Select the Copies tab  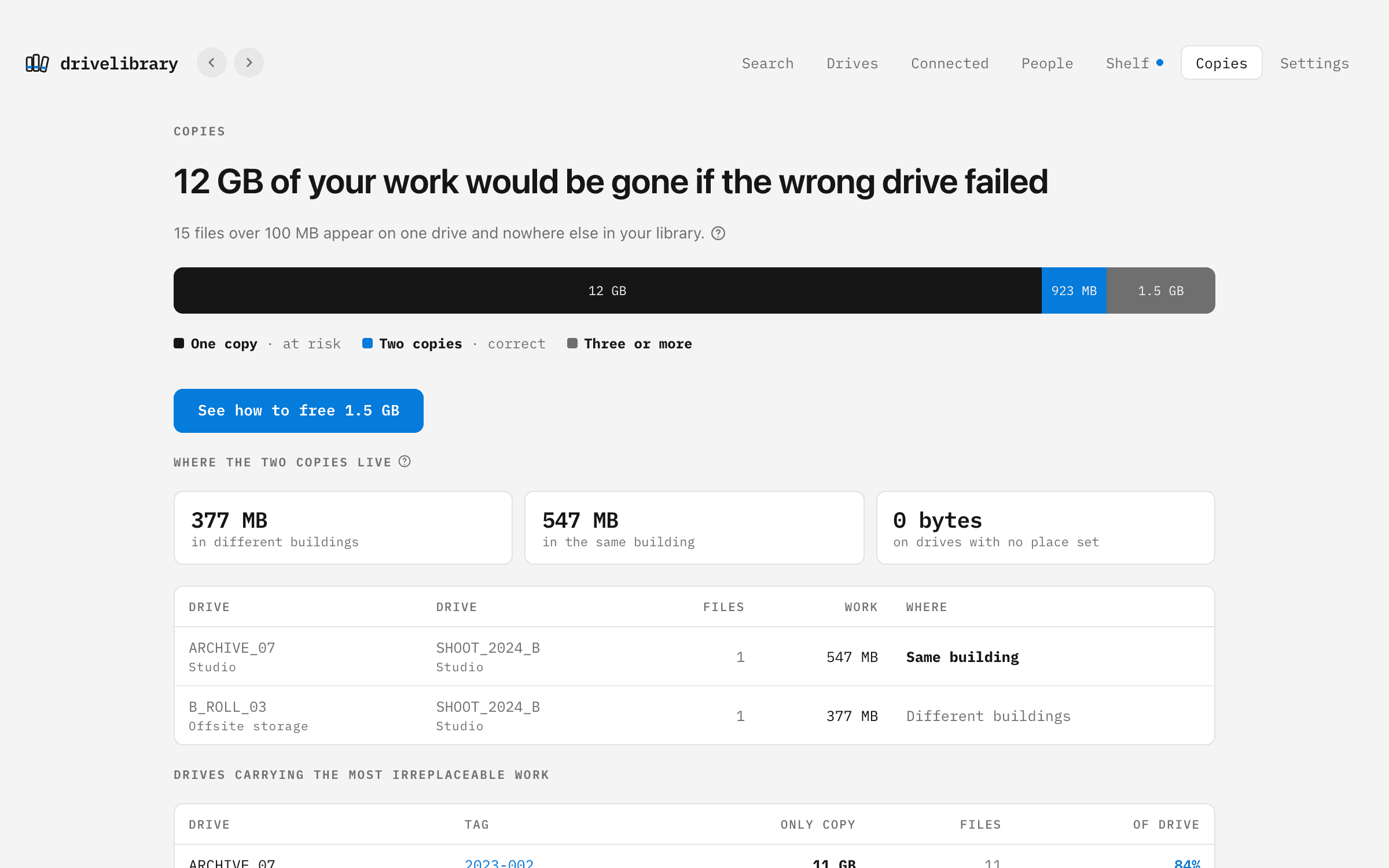pyautogui.click(x=1222, y=63)
